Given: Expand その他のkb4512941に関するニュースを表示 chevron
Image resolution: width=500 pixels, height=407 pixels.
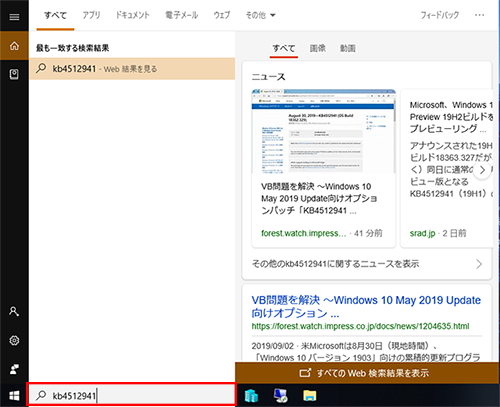Looking at the screenshot, I should tap(479, 264).
